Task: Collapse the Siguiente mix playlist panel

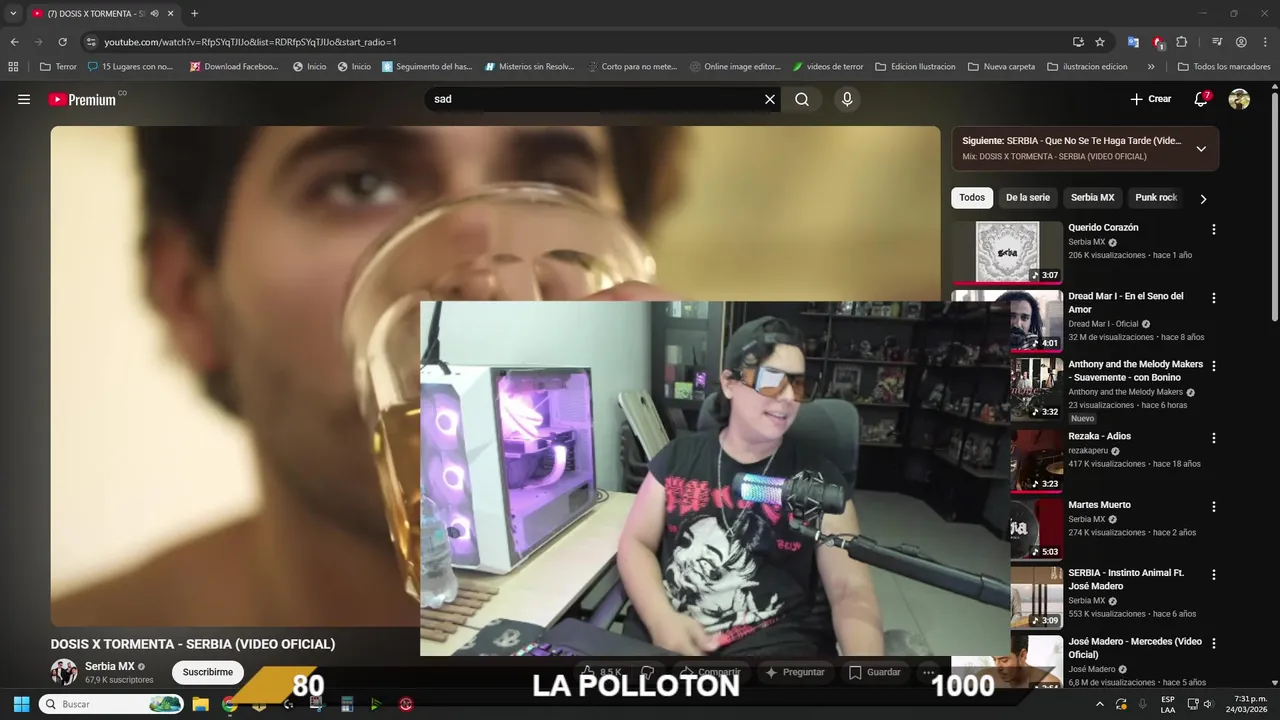Action: pos(1201,149)
